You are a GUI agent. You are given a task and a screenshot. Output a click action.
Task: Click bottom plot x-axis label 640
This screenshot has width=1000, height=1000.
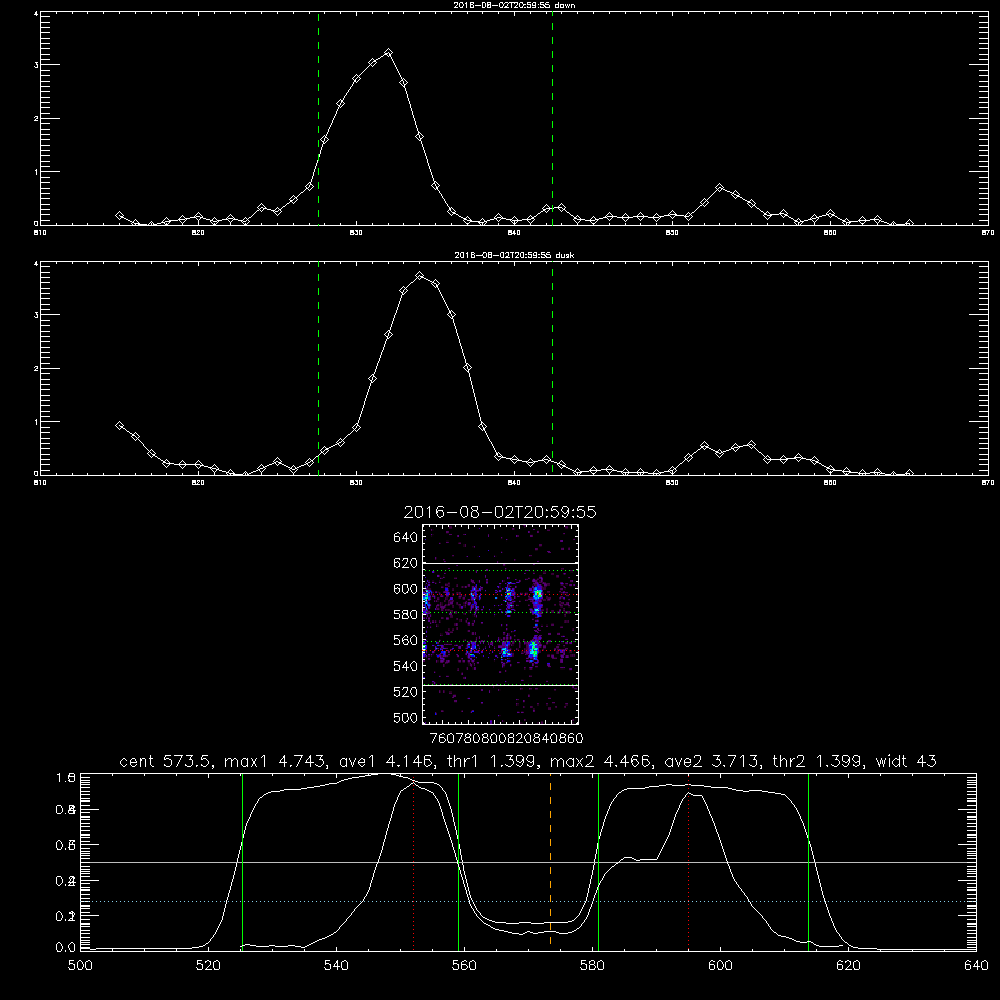coord(976,965)
